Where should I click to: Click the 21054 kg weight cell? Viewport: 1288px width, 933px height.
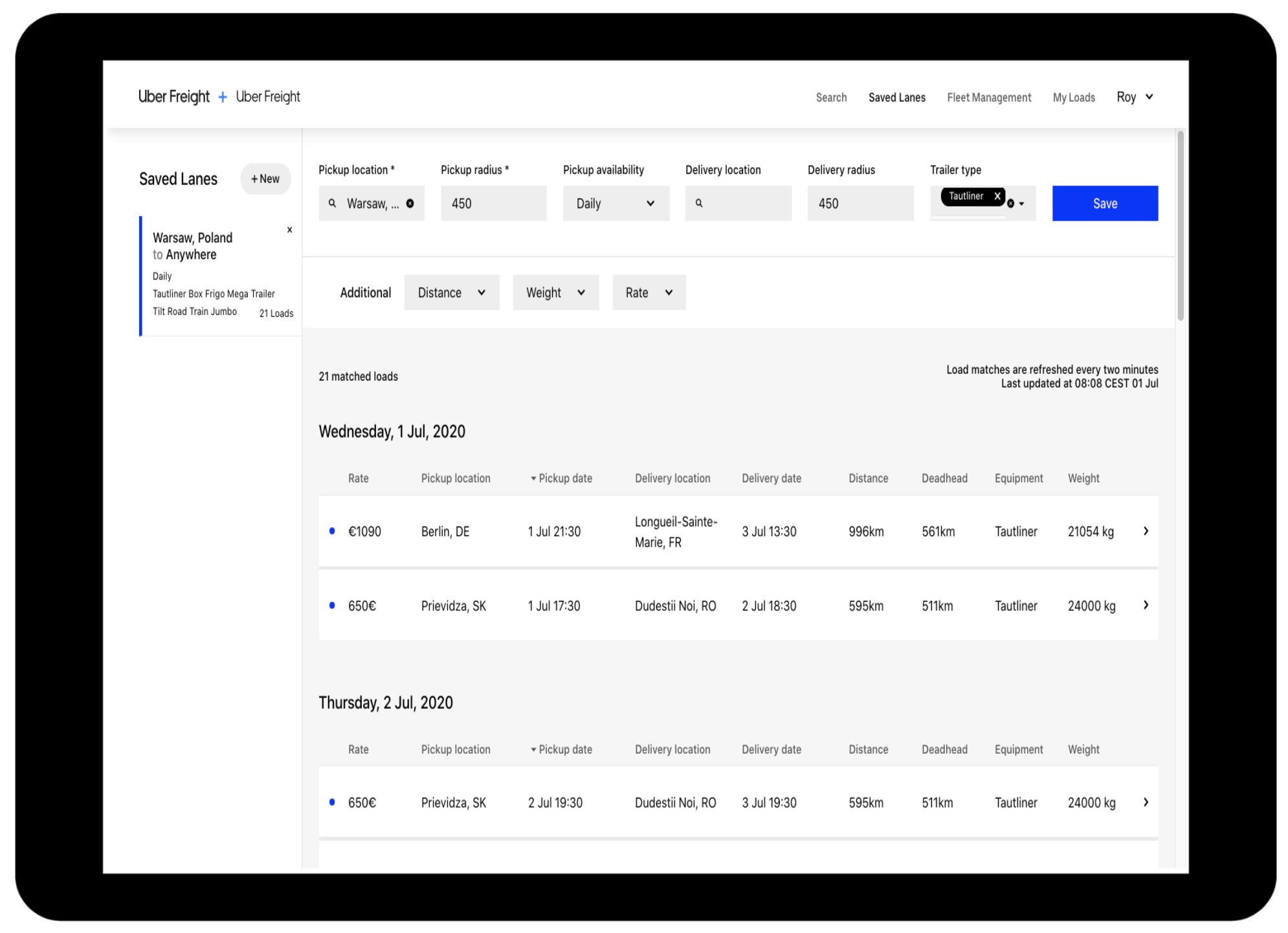tap(1091, 531)
